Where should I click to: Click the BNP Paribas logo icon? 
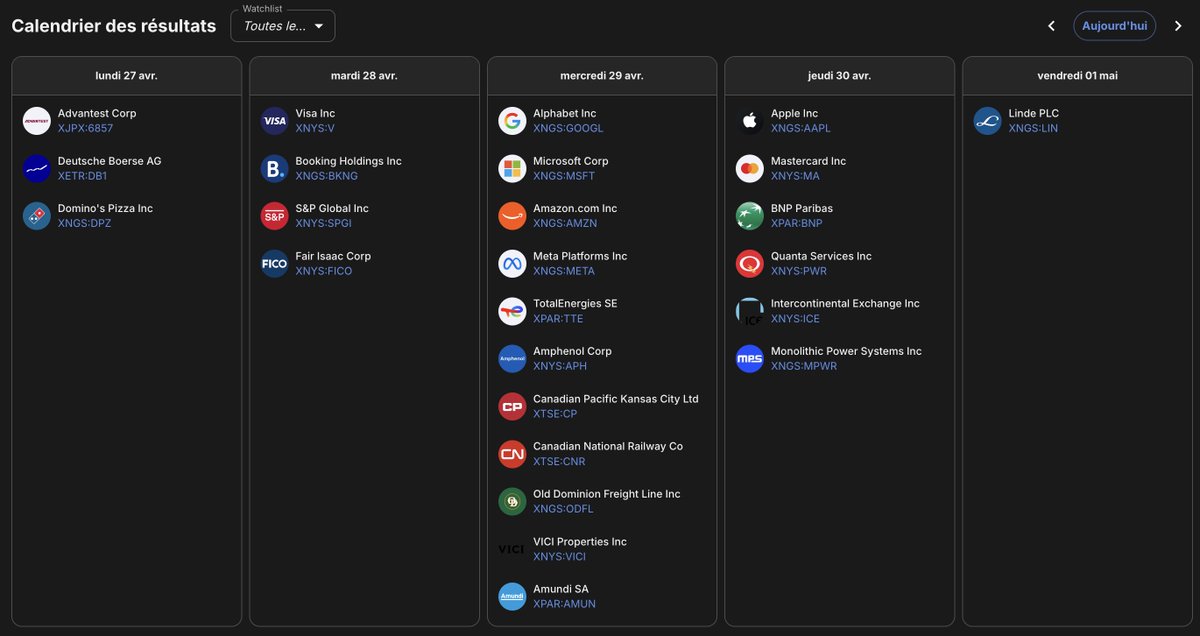coord(750,216)
